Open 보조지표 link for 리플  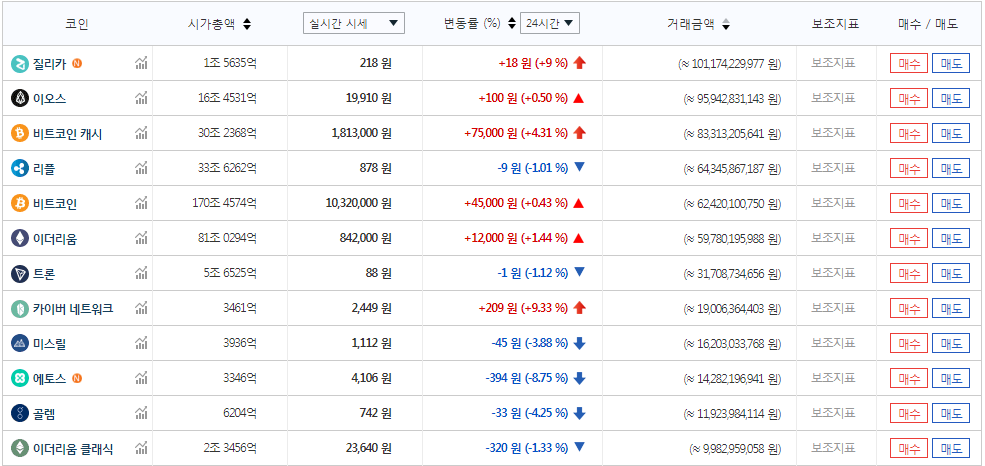(833, 168)
